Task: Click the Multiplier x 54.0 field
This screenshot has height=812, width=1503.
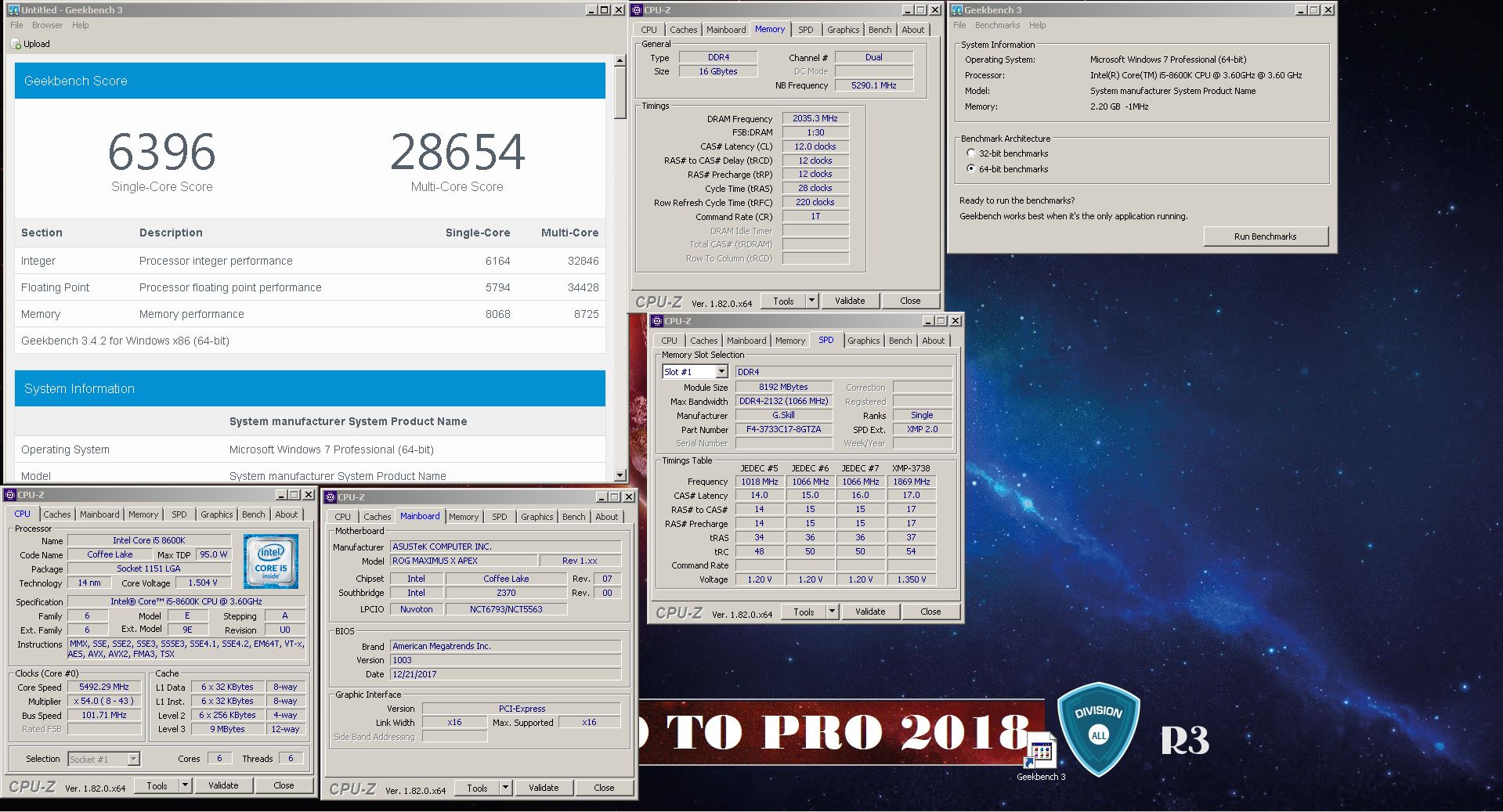Action: [104, 701]
